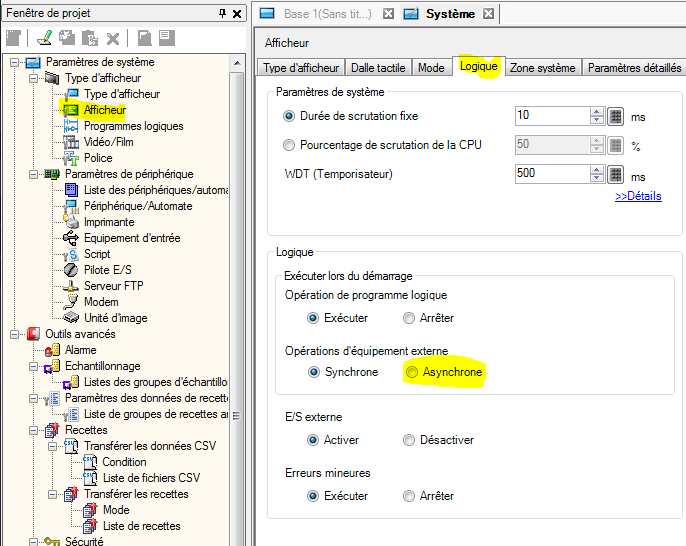686x546 pixels.
Task: Click the Equipement d'entrée USB icon
Action: click(x=70, y=238)
